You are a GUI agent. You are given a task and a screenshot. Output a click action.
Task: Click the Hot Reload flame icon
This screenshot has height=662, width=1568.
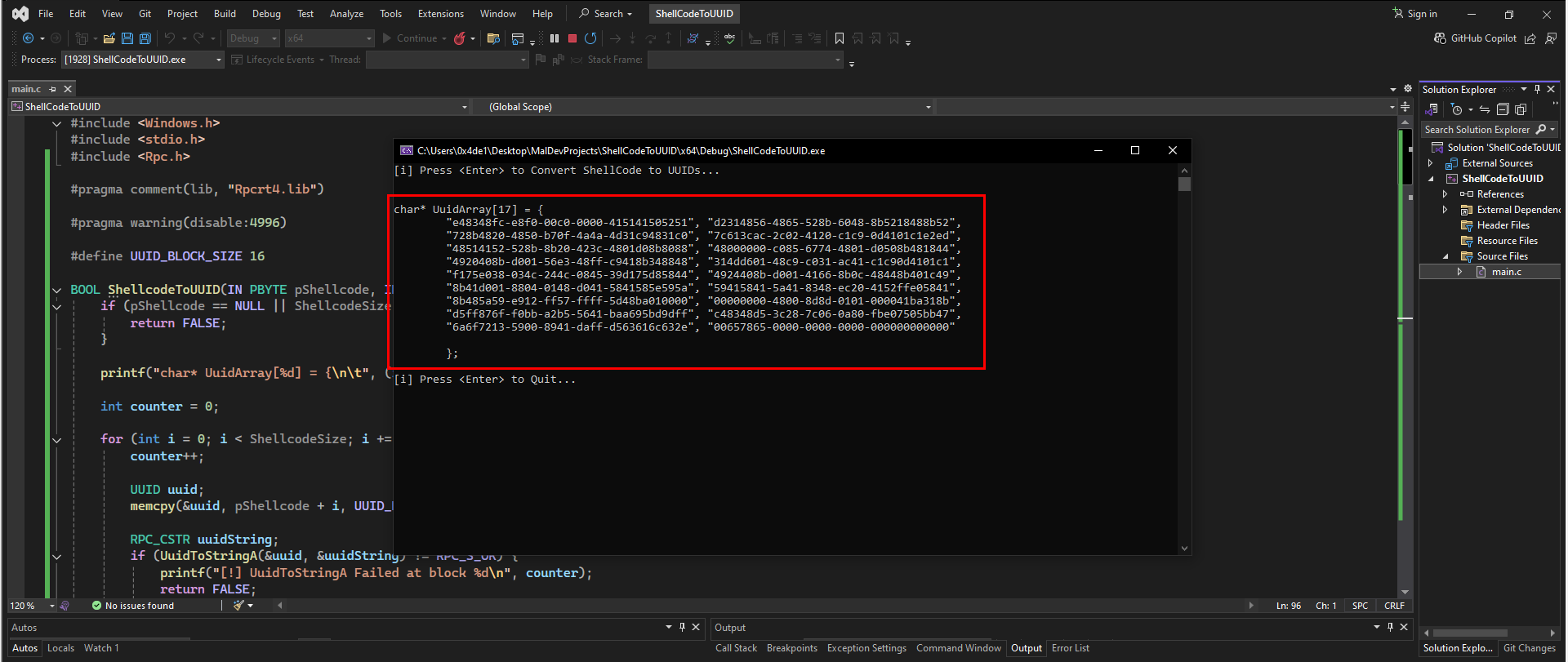tap(460, 38)
